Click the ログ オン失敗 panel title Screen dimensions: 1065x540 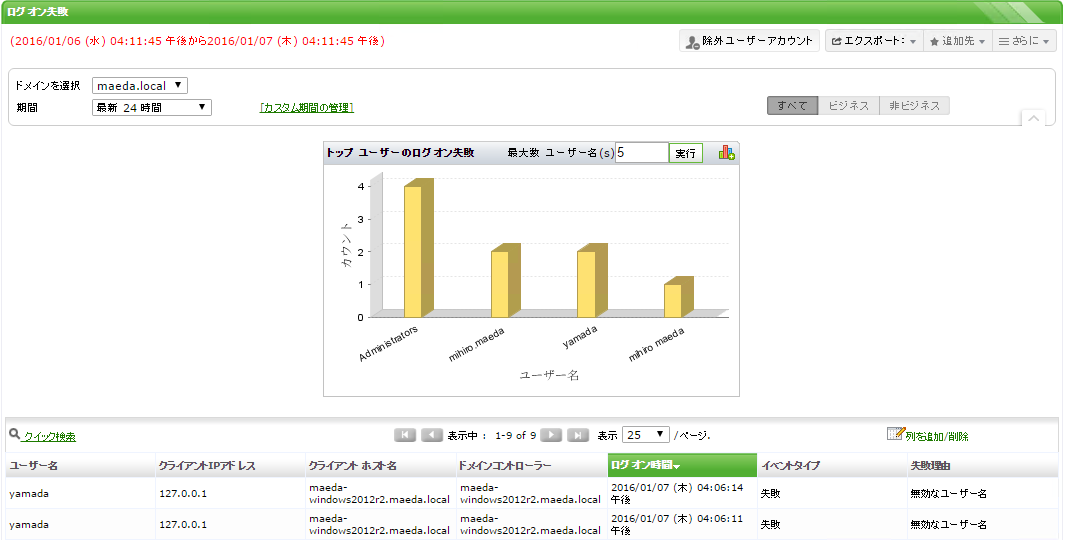38,12
